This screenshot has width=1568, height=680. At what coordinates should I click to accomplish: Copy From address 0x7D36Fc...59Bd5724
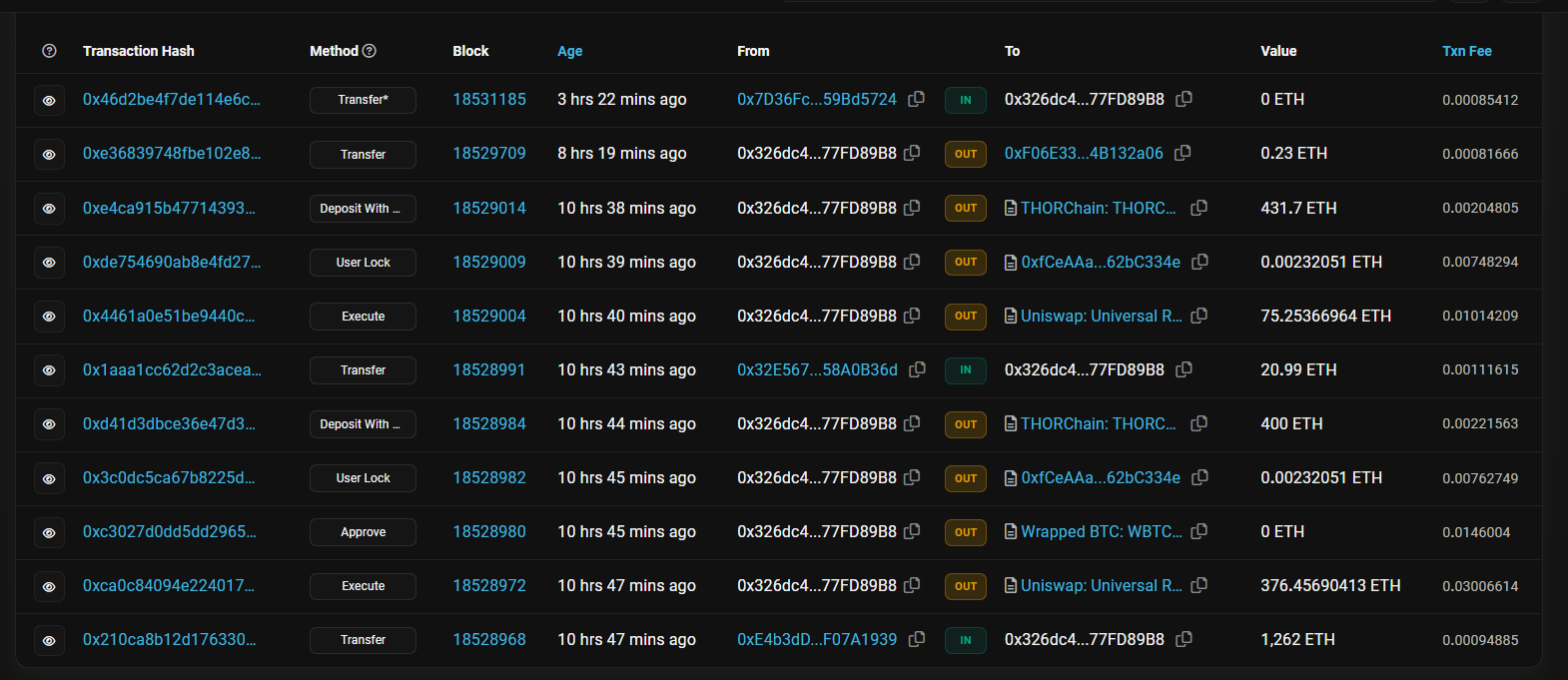916,99
